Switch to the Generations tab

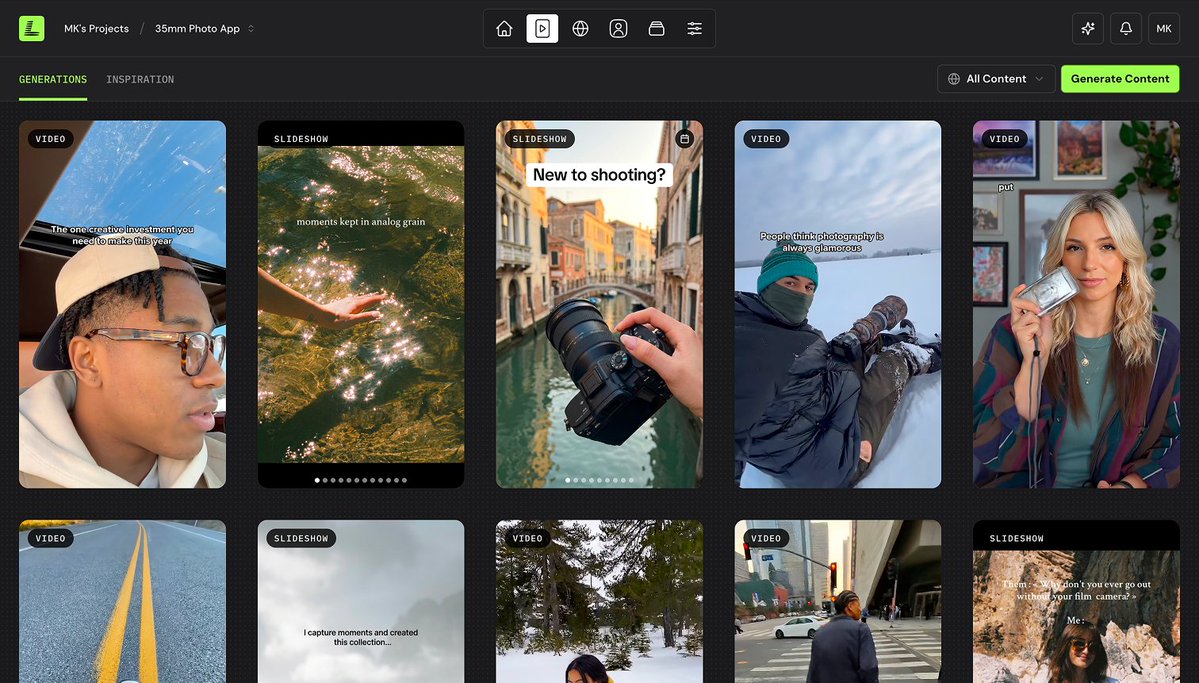click(53, 80)
